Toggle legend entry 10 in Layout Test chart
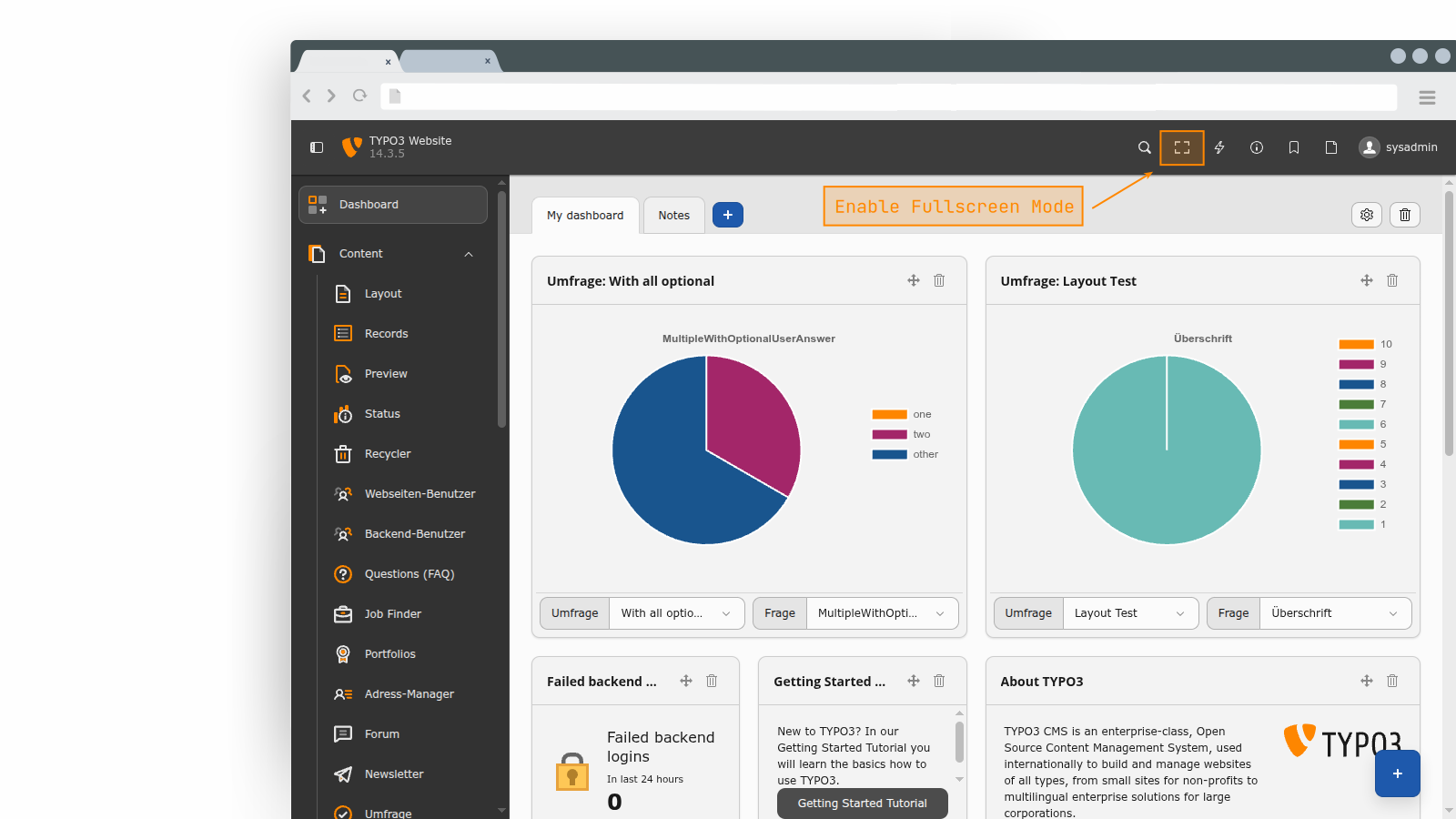Screen dimensions: 1456x819 pos(1366,345)
